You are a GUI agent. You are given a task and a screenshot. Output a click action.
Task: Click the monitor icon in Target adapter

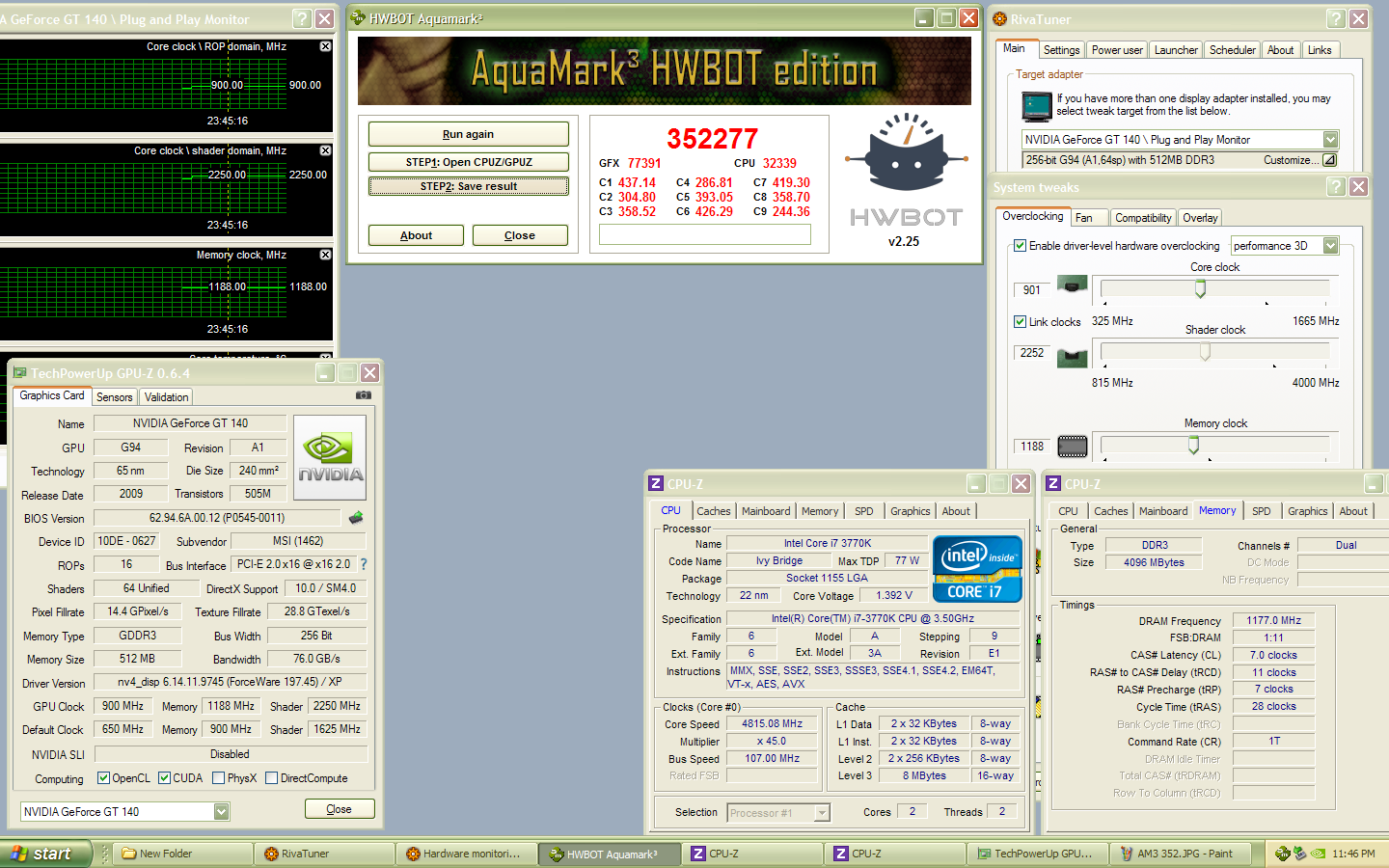(1037, 106)
